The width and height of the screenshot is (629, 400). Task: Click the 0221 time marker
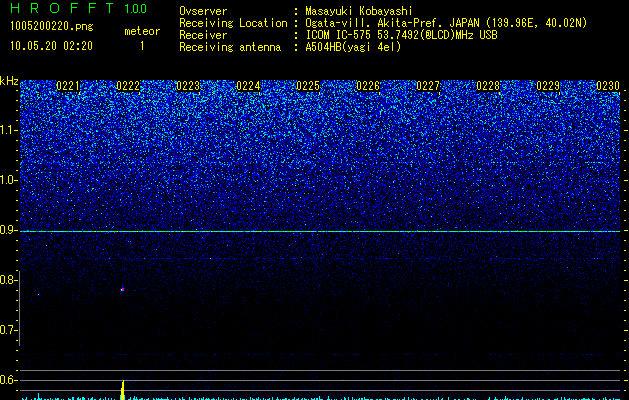[68, 86]
